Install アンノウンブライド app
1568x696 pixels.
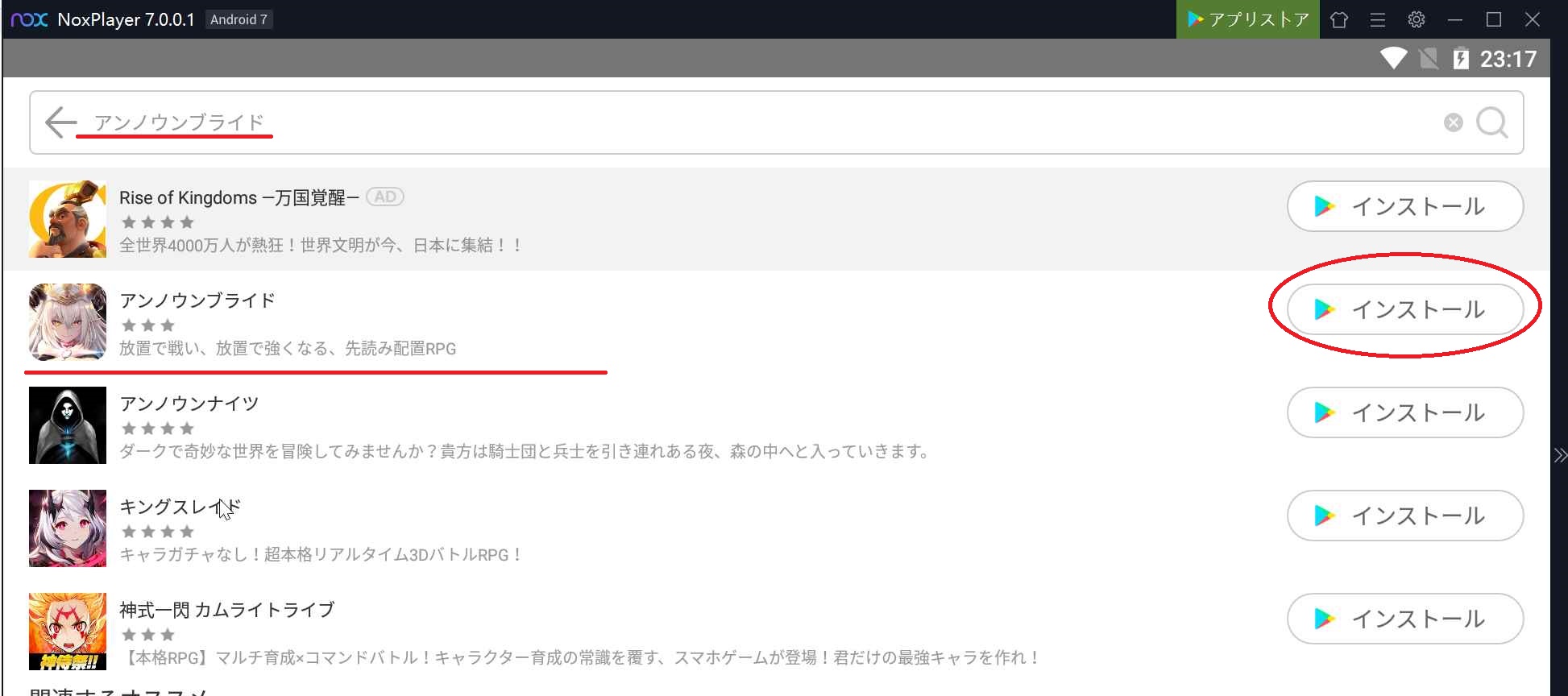(x=1404, y=309)
